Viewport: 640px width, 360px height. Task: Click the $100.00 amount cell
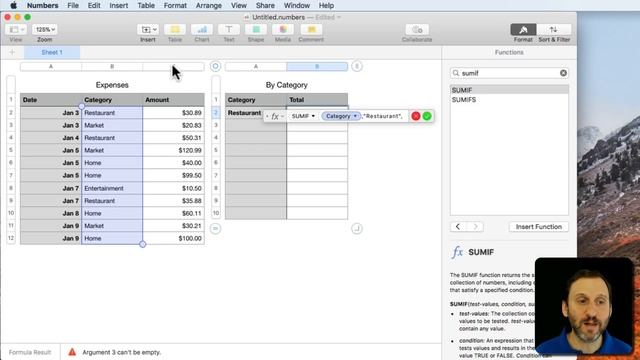point(173,238)
